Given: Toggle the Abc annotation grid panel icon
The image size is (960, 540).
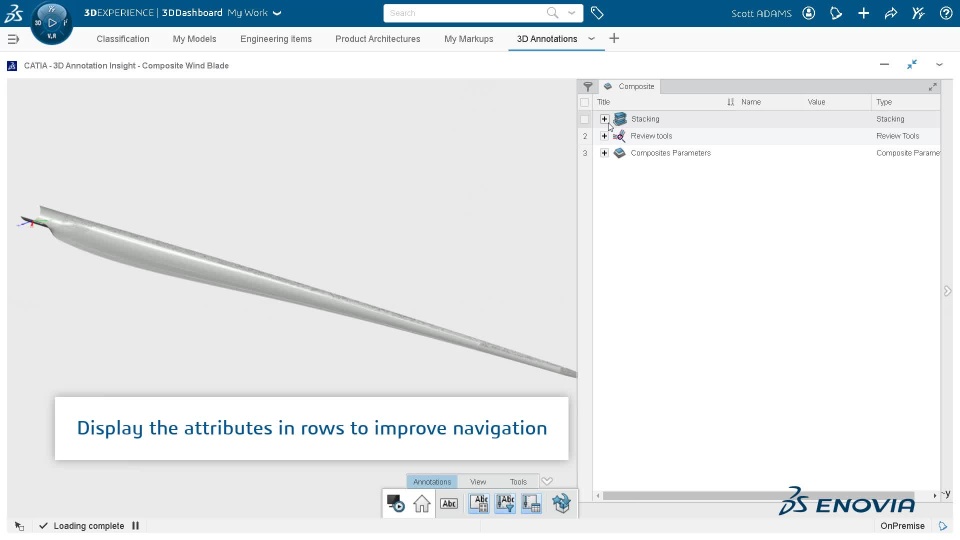Looking at the screenshot, I should (x=479, y=503).
